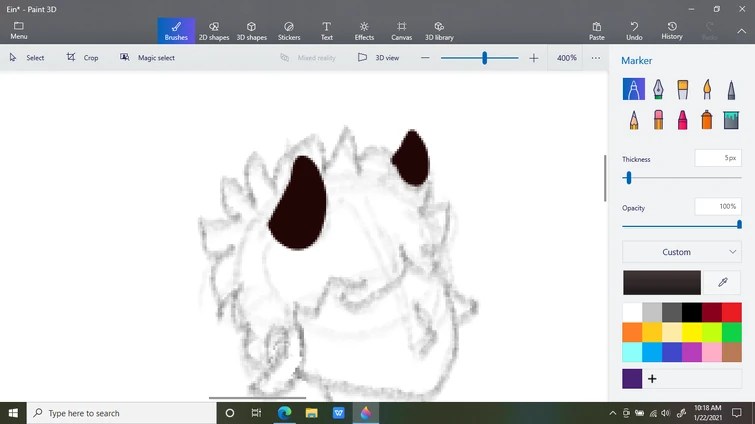Pick the orange color swatch
Screen dimensions: 755x424
click(632, 332)
